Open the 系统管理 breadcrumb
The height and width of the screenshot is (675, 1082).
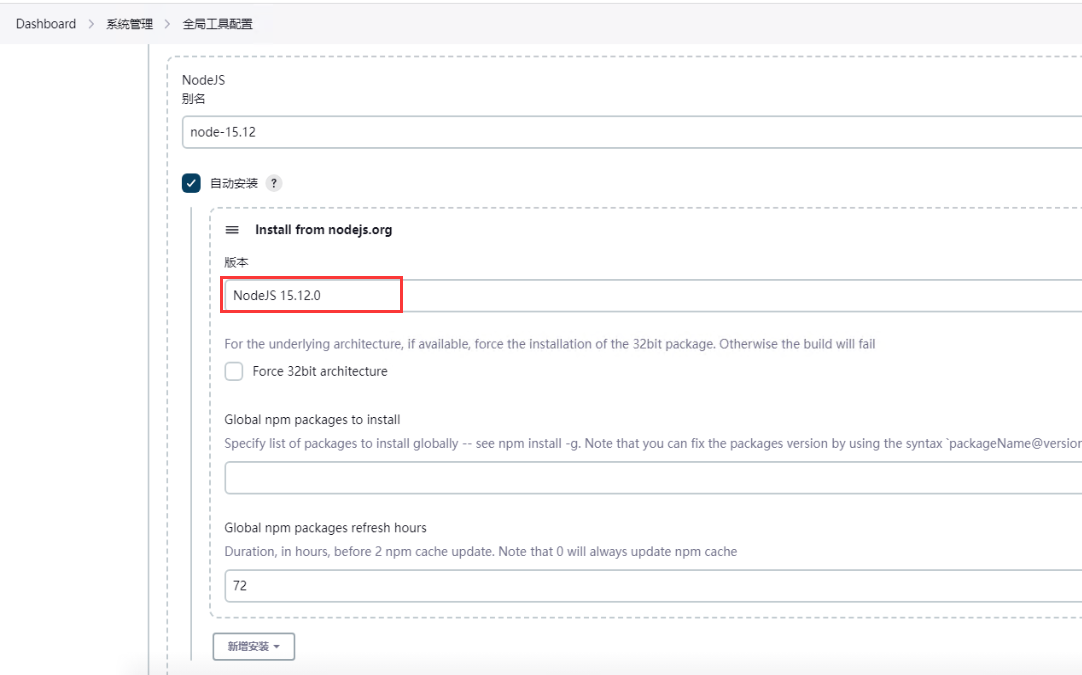pyautogui.click(x=129, y=24)
